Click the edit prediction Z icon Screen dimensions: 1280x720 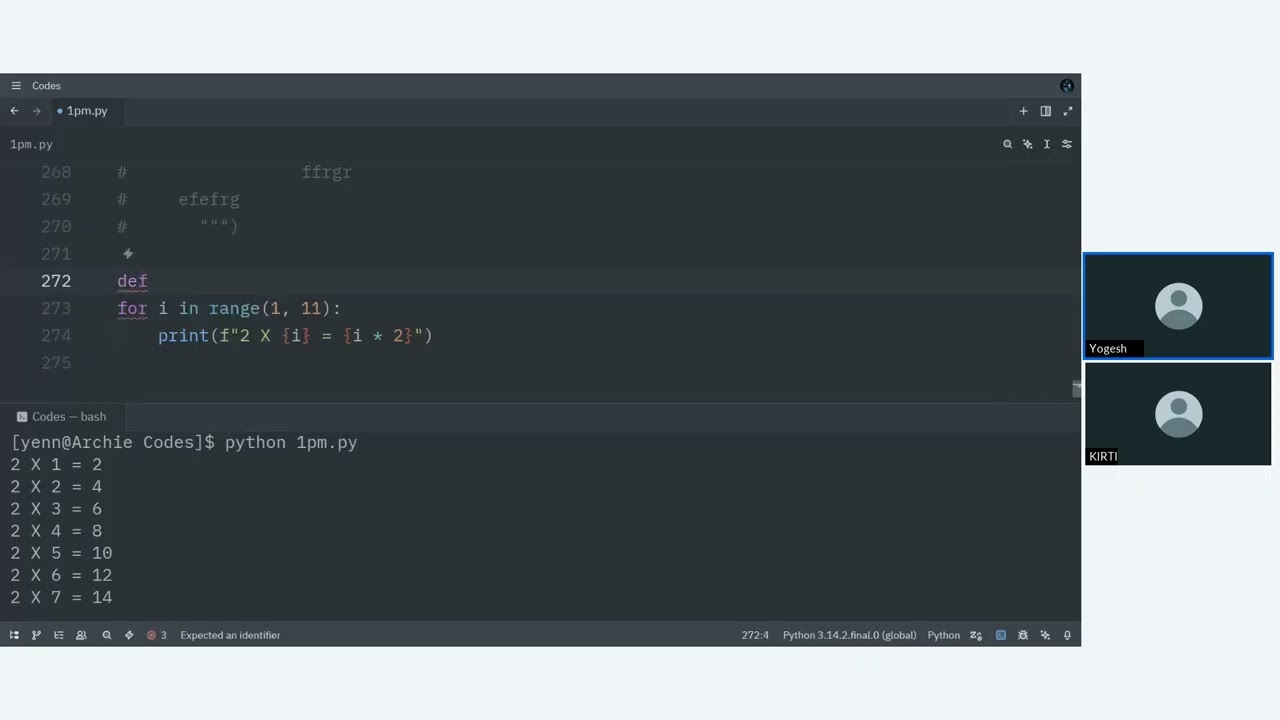coord(976,635)
